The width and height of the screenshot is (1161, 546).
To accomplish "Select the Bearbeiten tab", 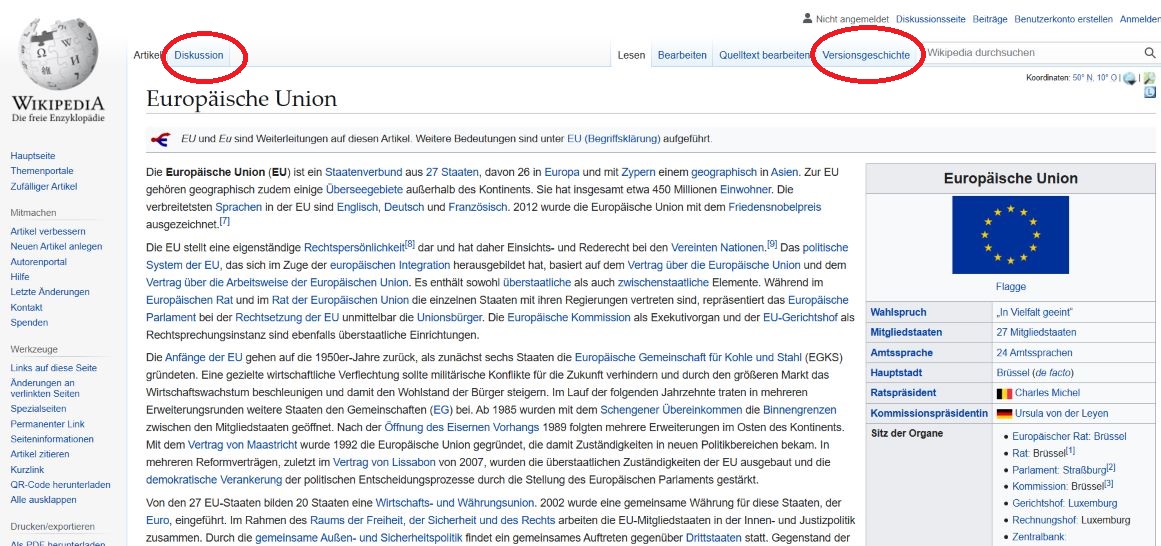I will point(682,55).
